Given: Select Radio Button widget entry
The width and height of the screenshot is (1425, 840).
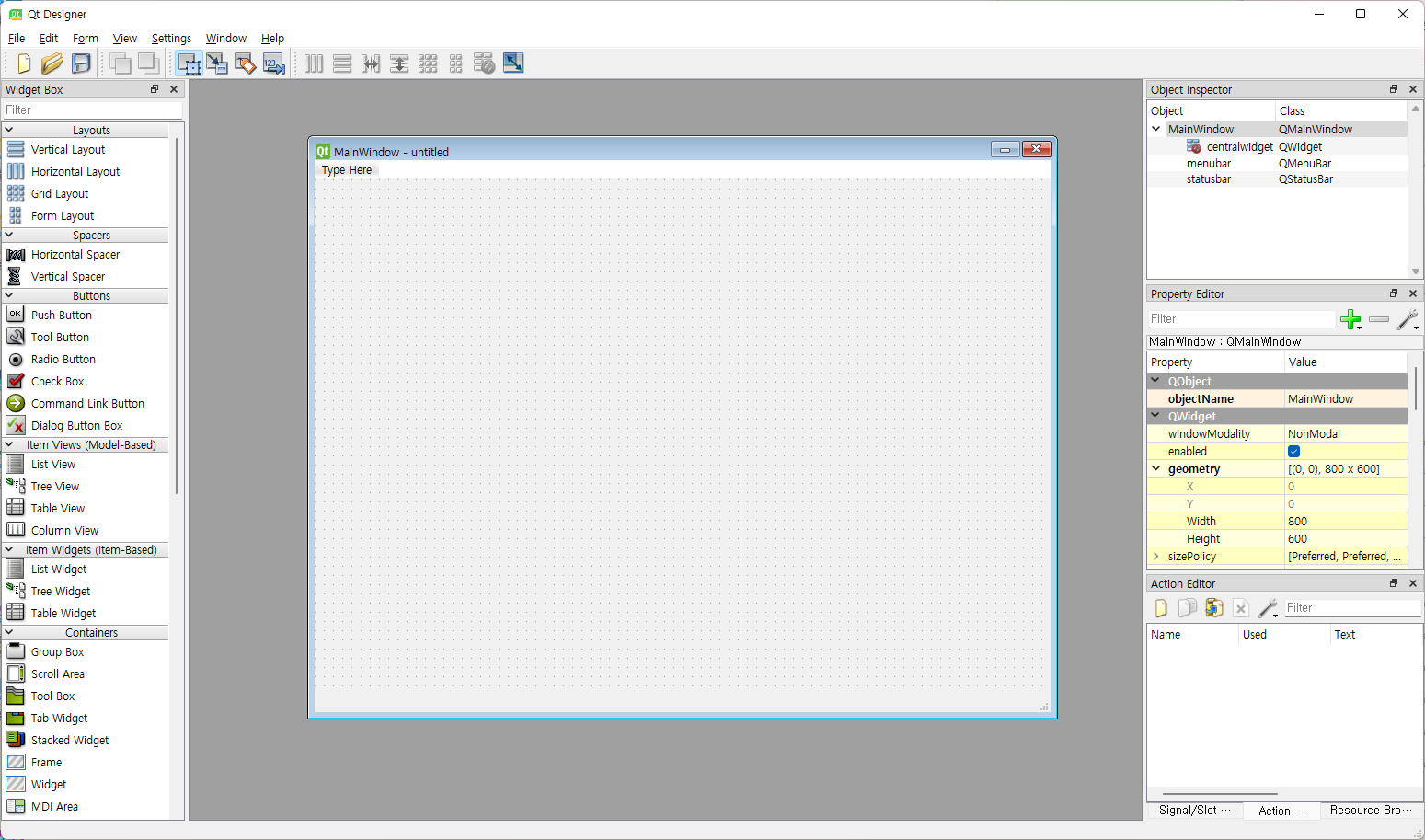Looking at the screenshot, I should click(63, 359).
